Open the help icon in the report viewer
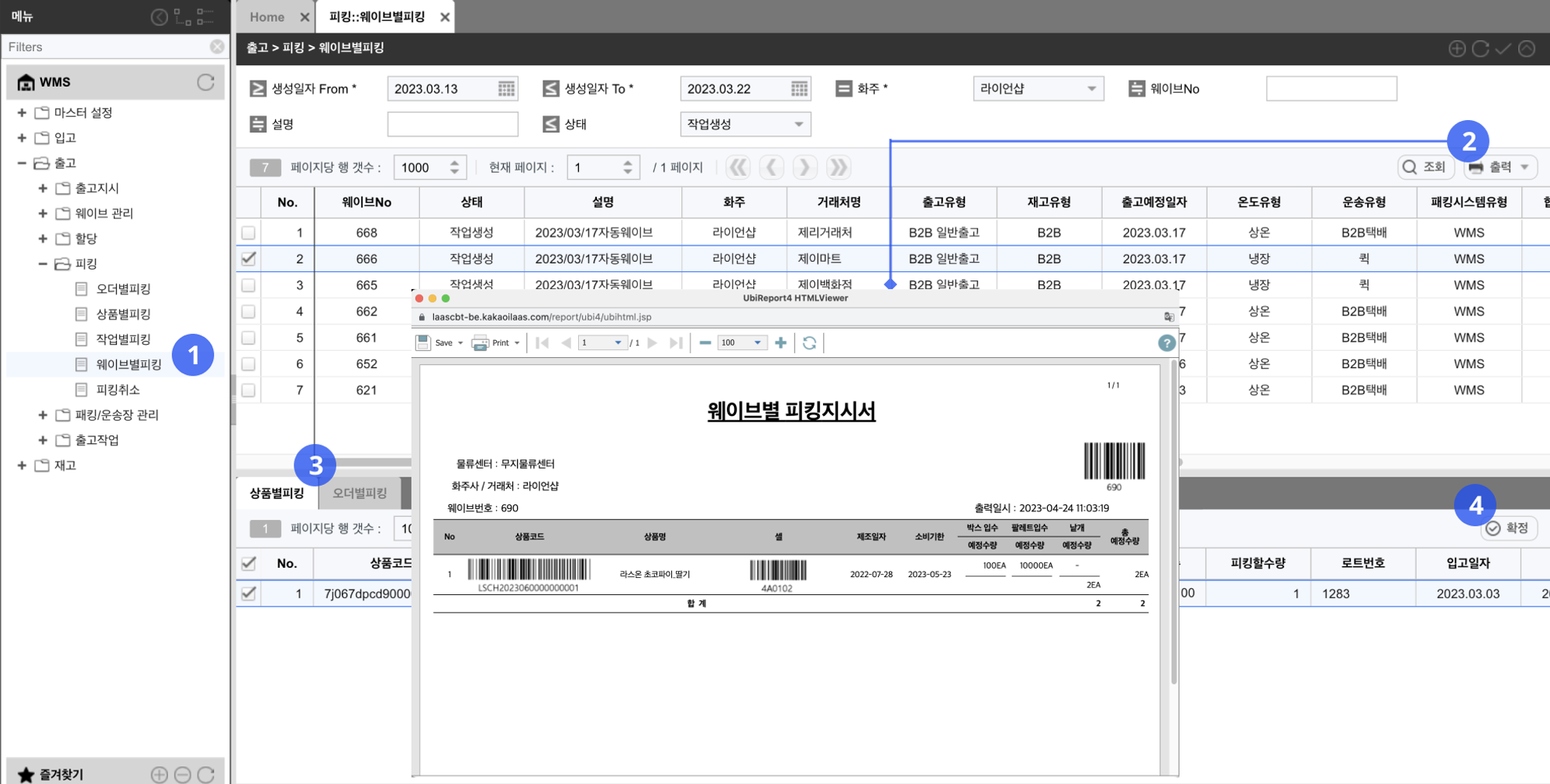 [1166, 343]
